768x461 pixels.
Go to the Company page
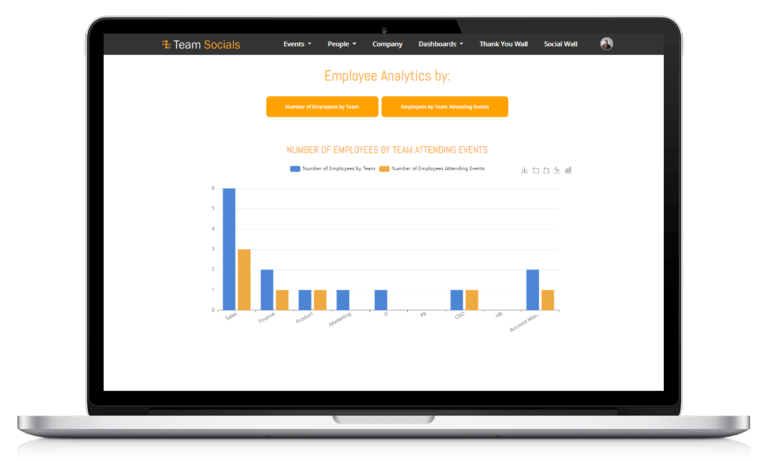point(387,44)
